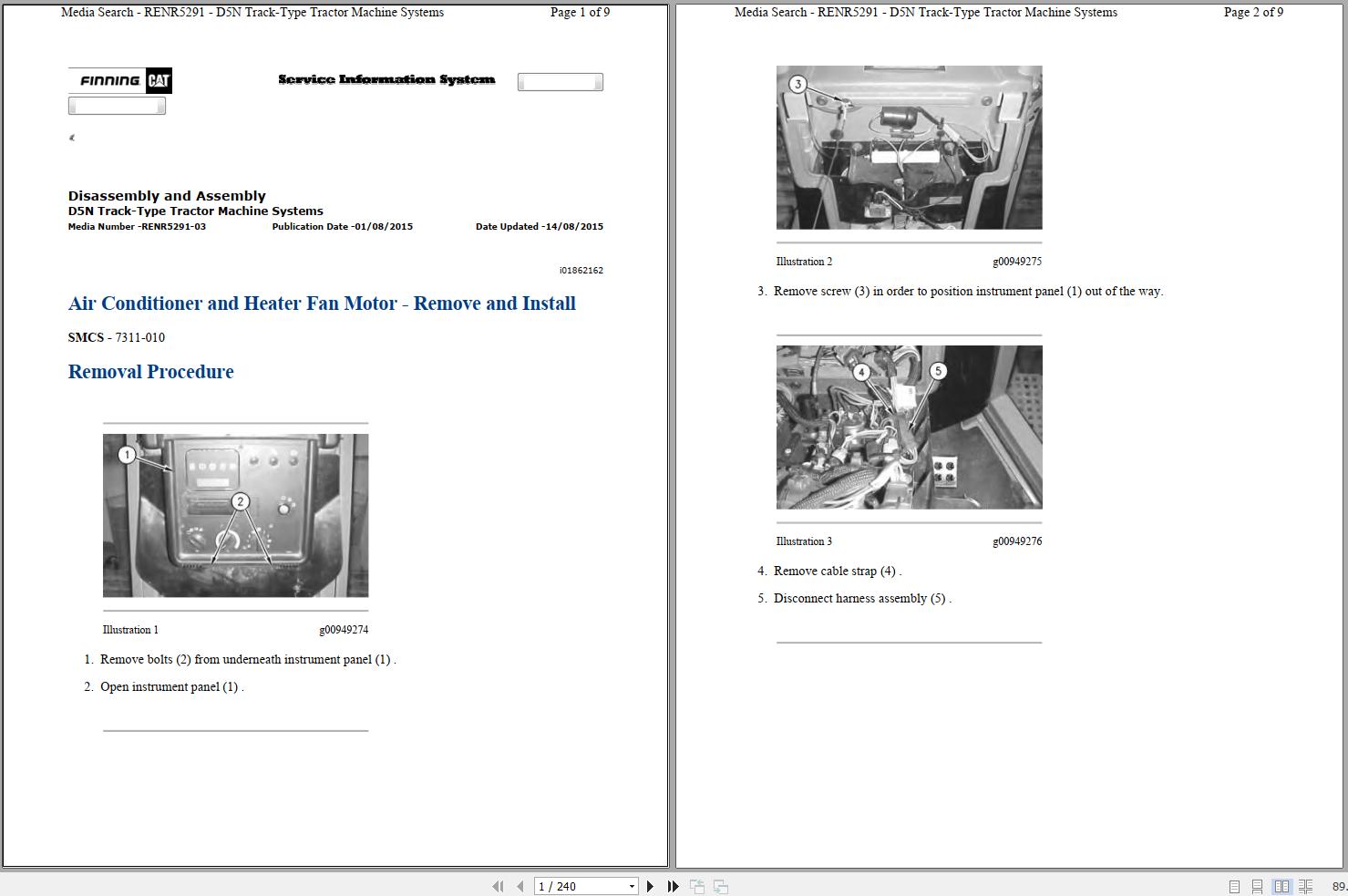Click caption code g00949276
Screen dimensions: 1348x896
pos(1017,541)
